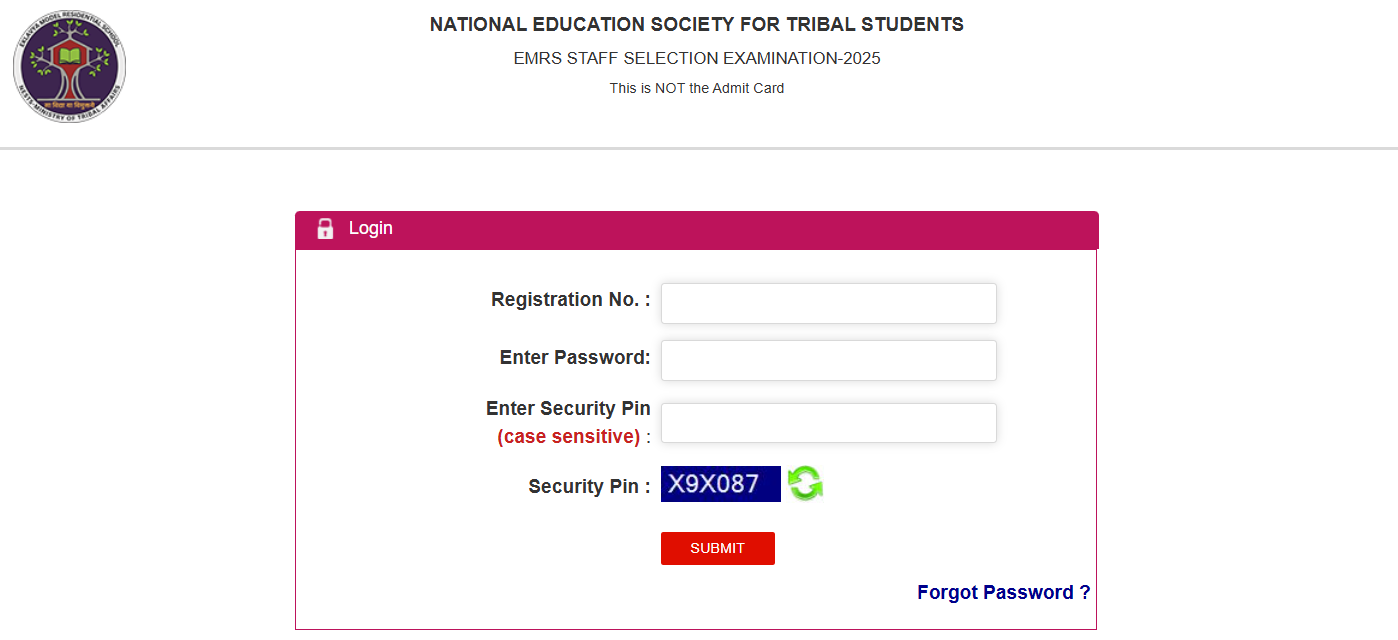
Task: Click the Login title text
Action: tap(371, 229)
